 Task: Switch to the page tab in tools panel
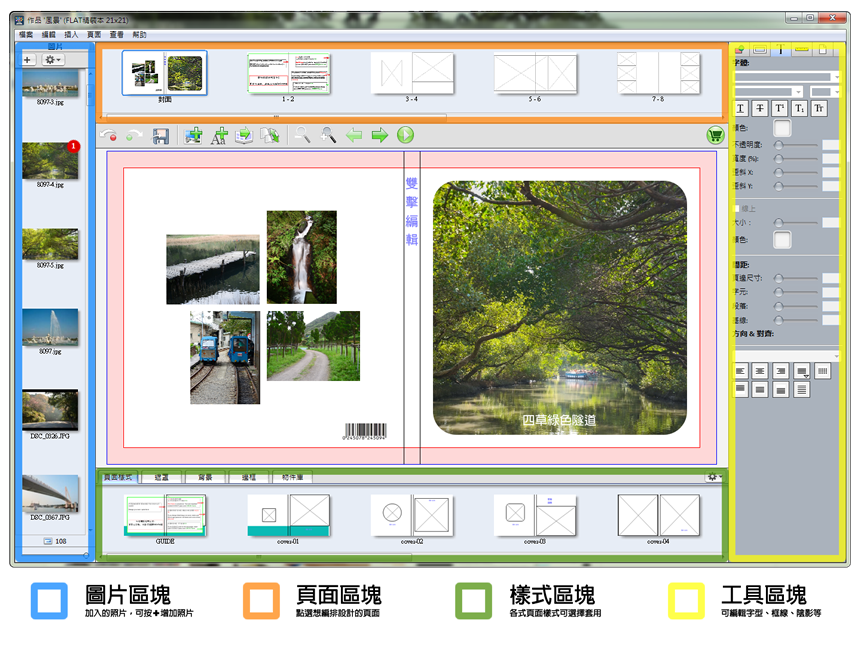[822, 50]
